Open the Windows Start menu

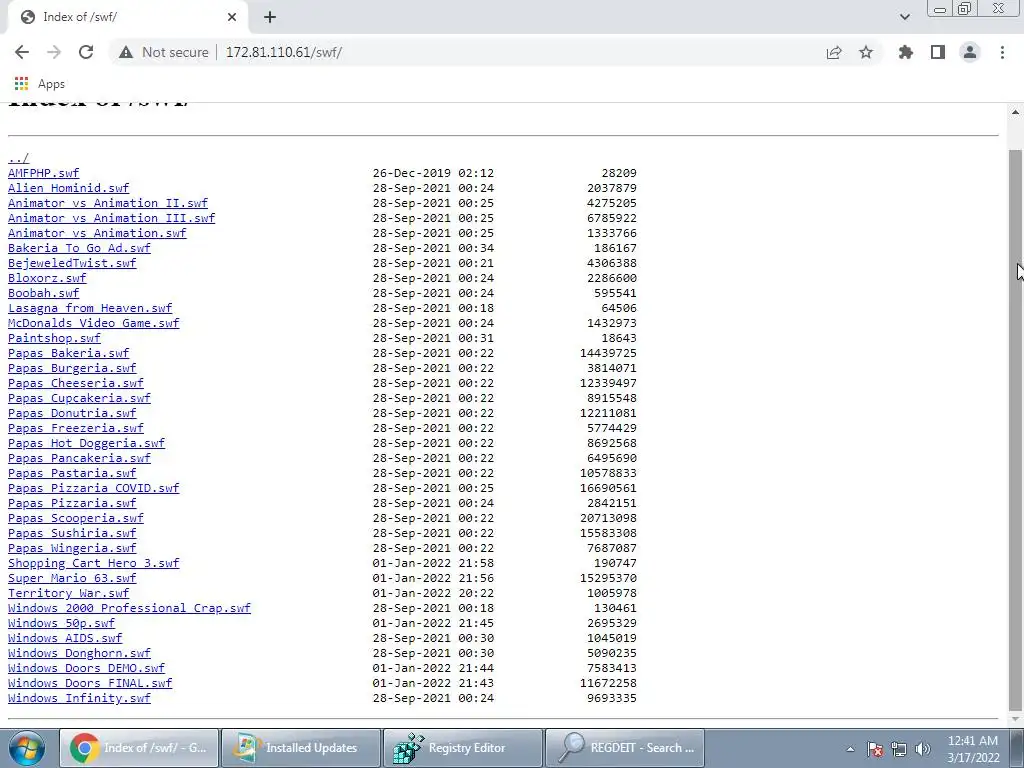pyautogui.click(x=27, y=748)
